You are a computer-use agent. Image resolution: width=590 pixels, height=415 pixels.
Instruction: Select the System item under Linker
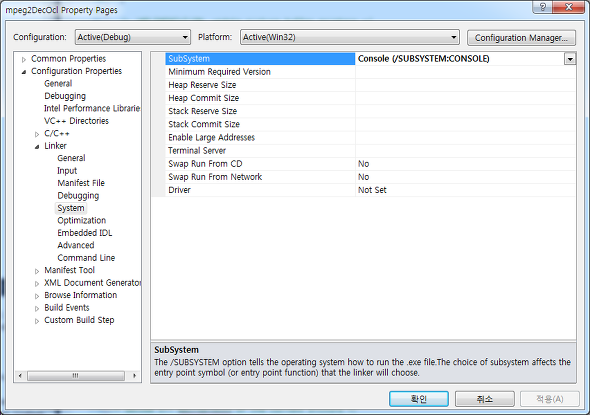pos(71,208)
